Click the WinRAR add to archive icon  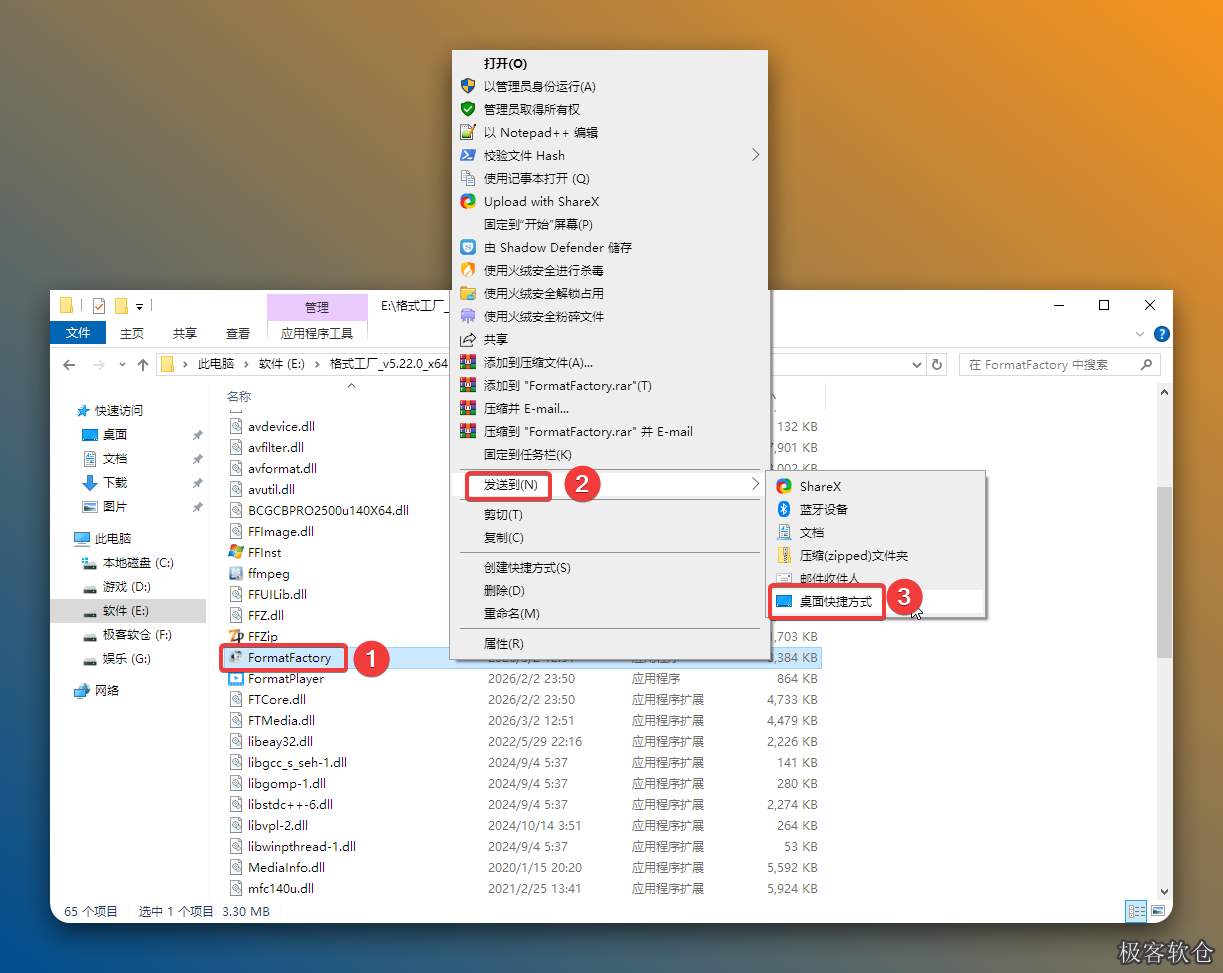coord(467,362)
